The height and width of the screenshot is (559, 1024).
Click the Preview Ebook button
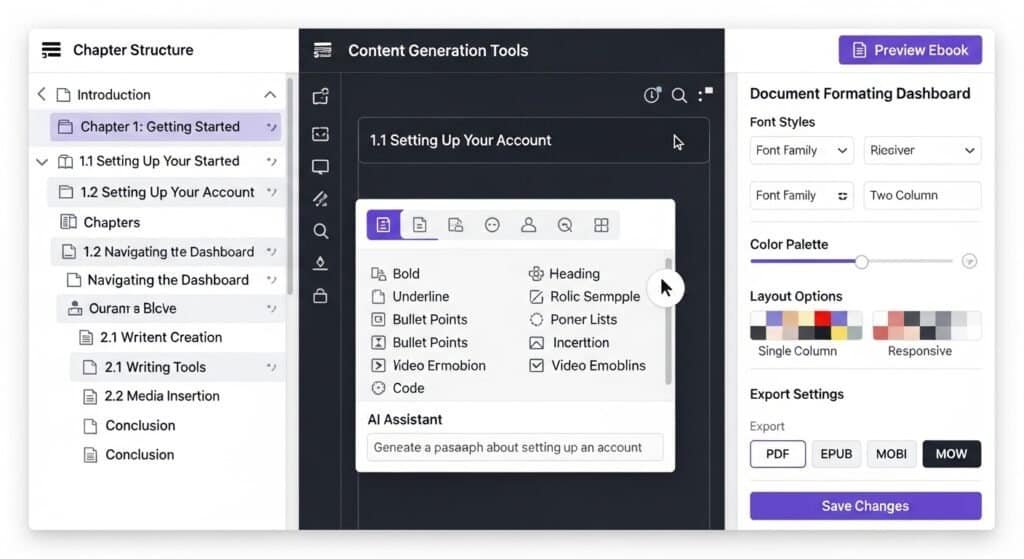point(910,50)
